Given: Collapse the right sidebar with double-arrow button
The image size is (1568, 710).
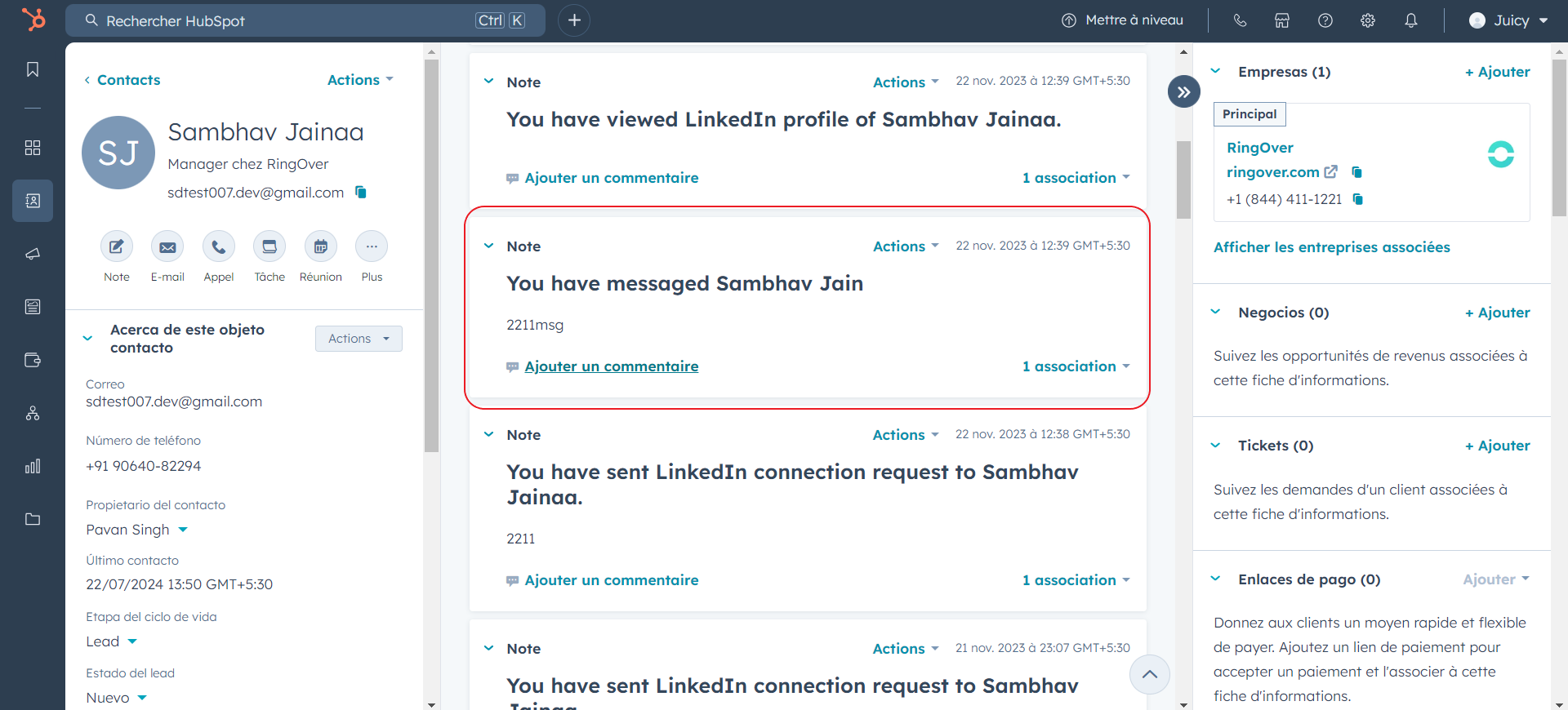Looking at the screenshot, I should point(1184,92).
